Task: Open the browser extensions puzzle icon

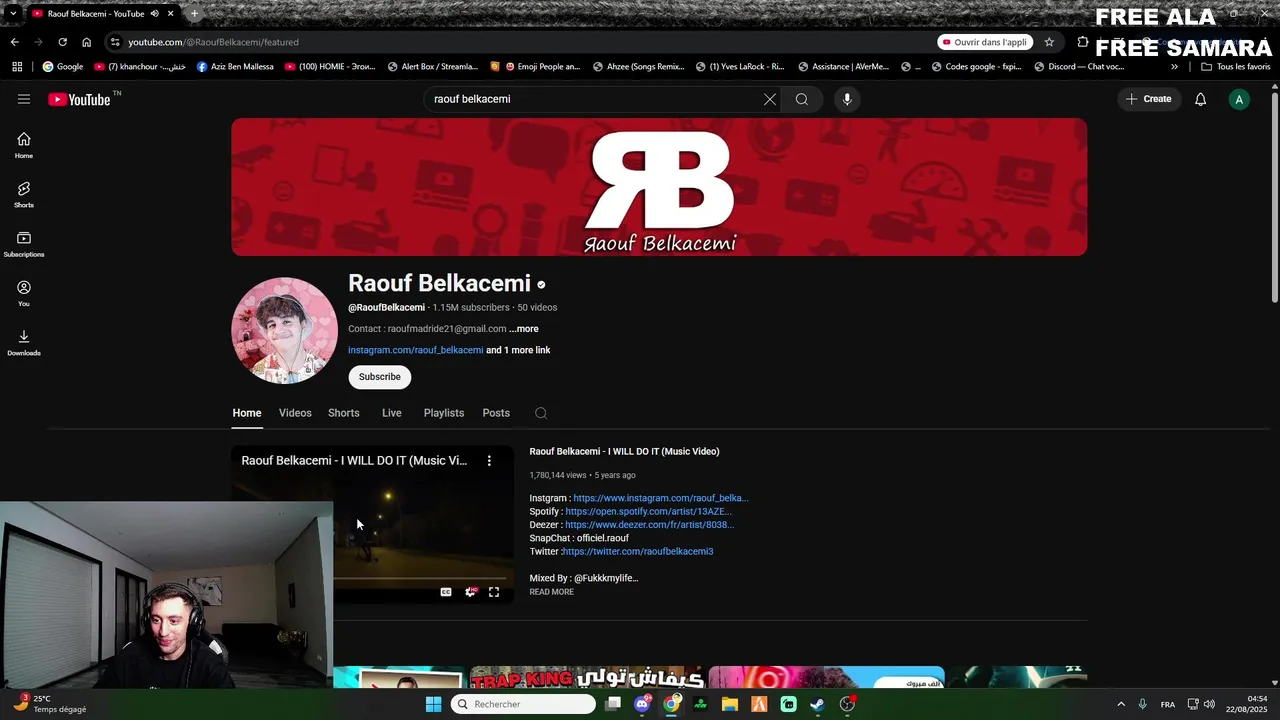Action: click(x=1083, y=42)
